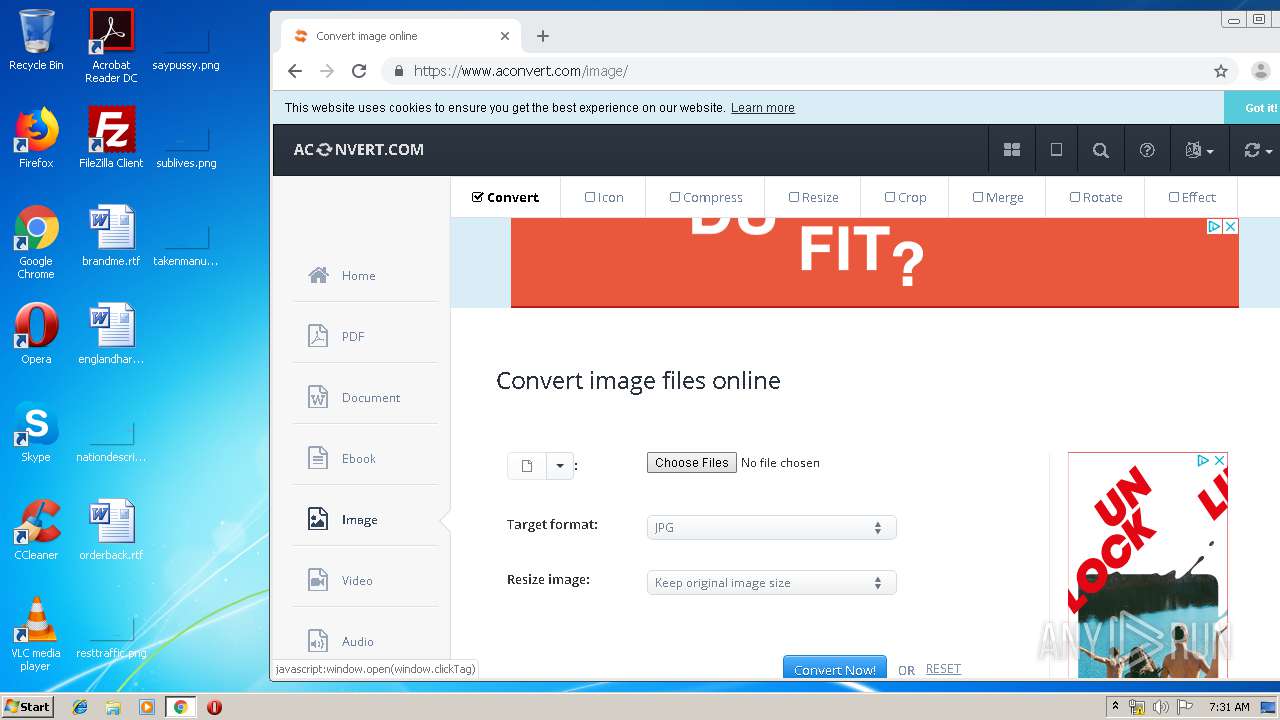Reload the page with refresh icon
1280x720 pixels.
point(359,71)
